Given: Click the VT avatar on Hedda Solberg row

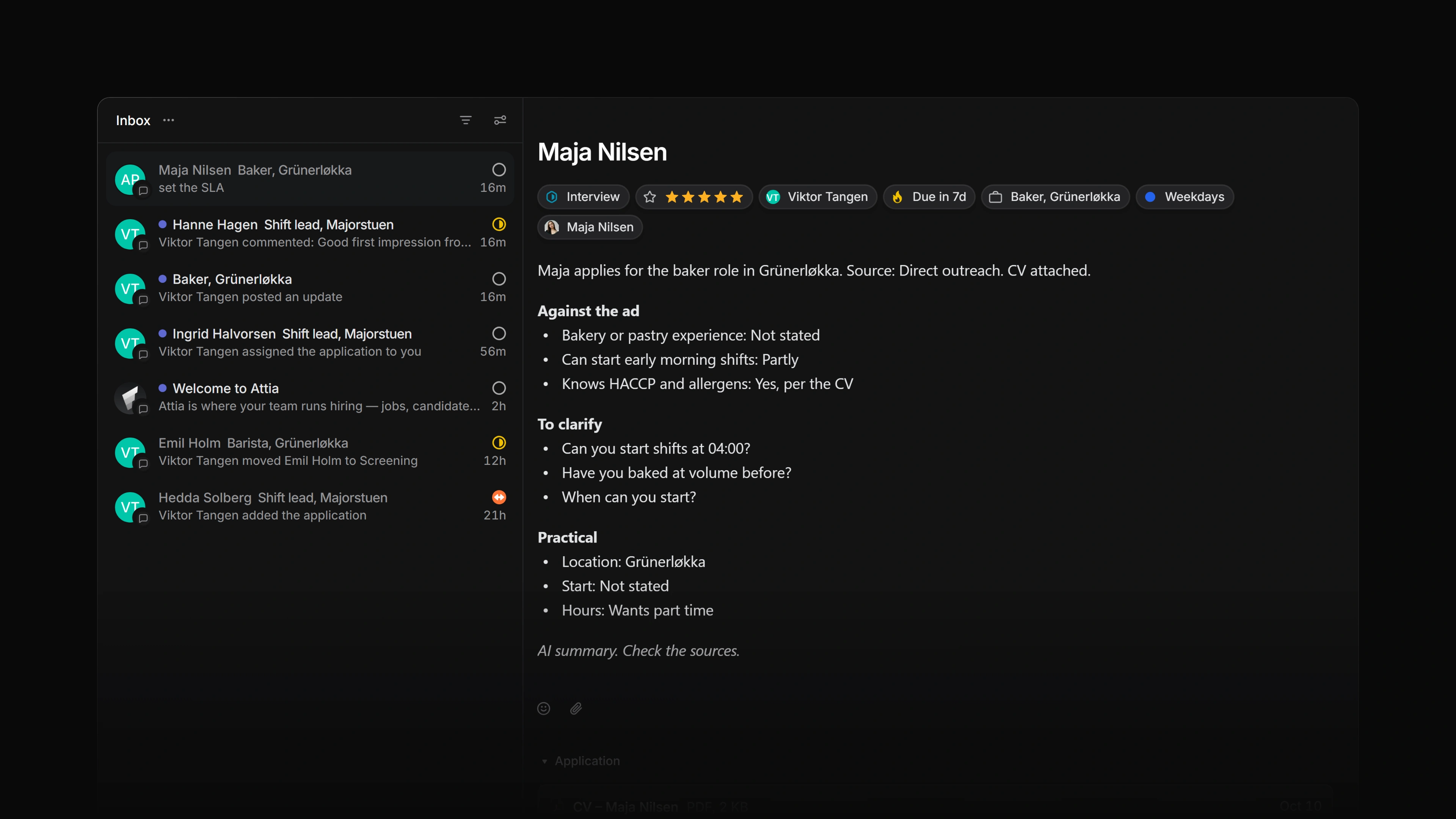Looking at the screenshot, I should pyautogui.click(x=130, y=507).
